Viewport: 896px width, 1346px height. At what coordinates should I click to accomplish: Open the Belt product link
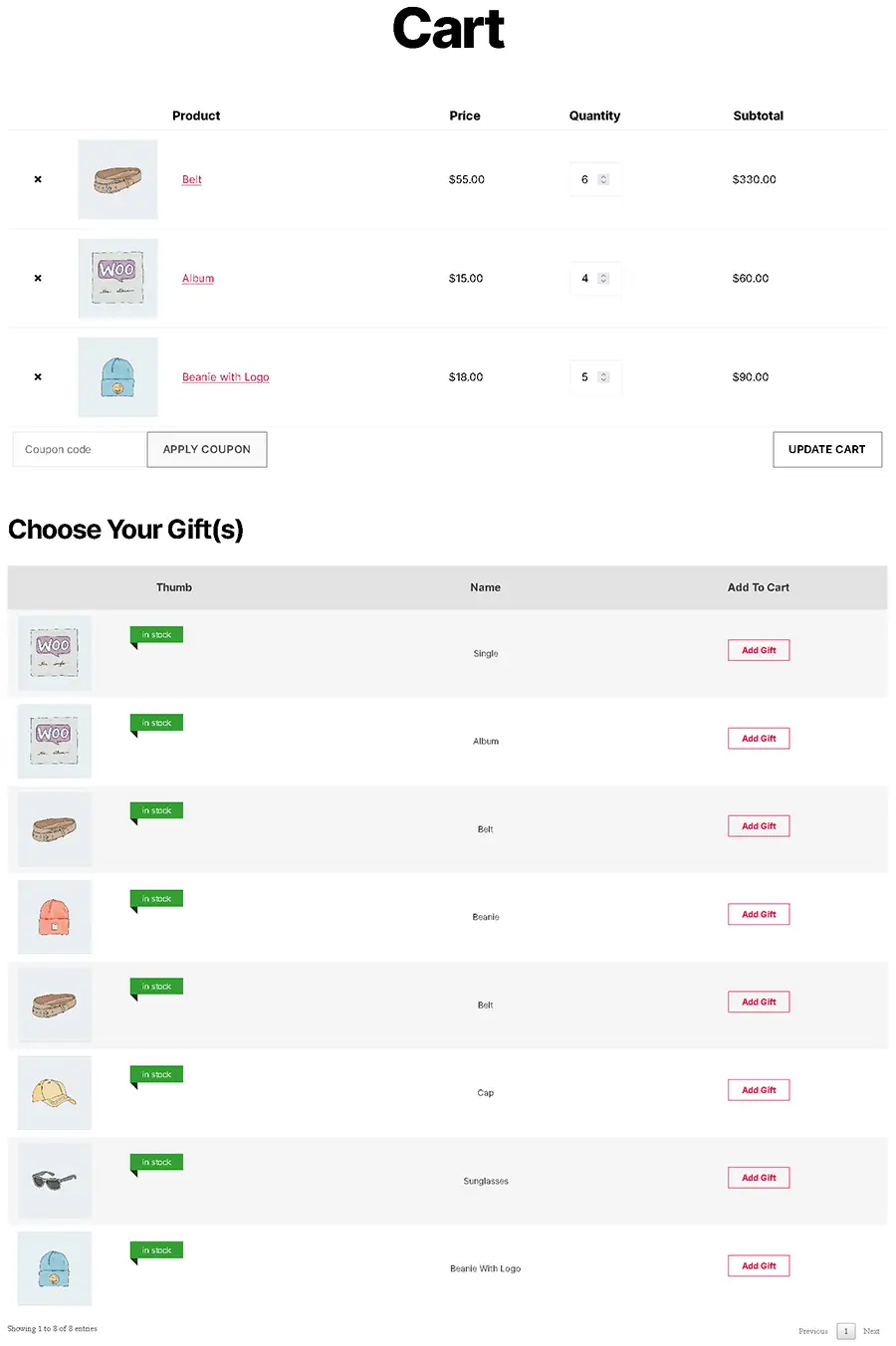[x=191, y=180]
